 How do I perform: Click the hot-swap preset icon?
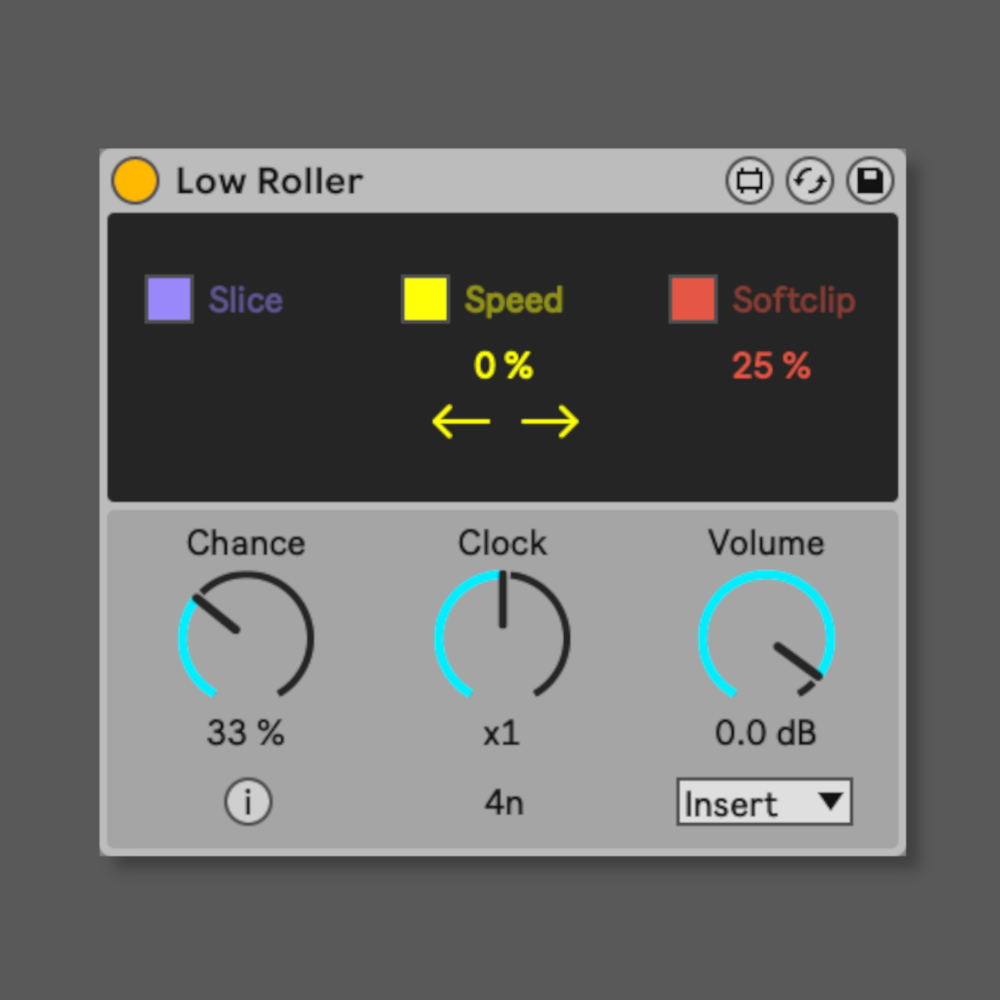point(810,180)
